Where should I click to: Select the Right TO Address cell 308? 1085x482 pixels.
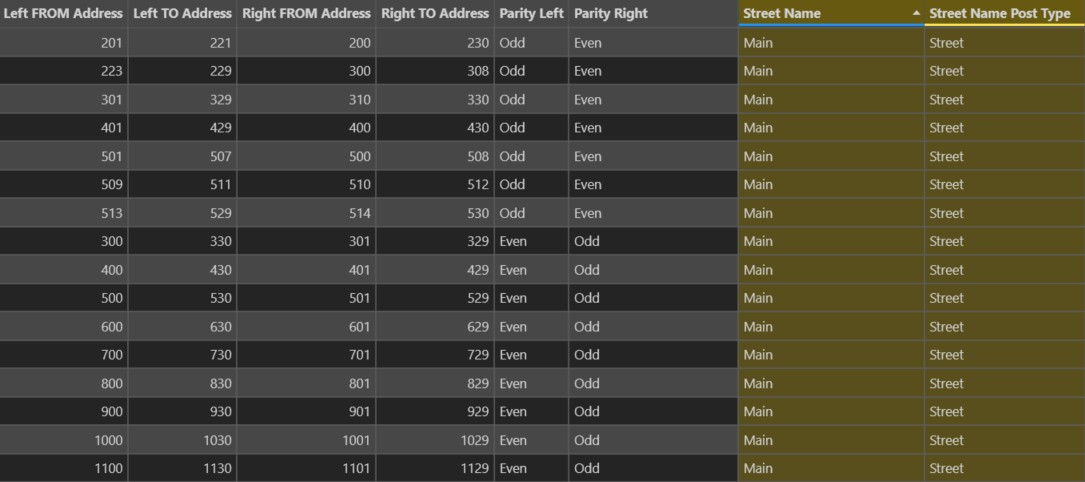click(435, 71)
